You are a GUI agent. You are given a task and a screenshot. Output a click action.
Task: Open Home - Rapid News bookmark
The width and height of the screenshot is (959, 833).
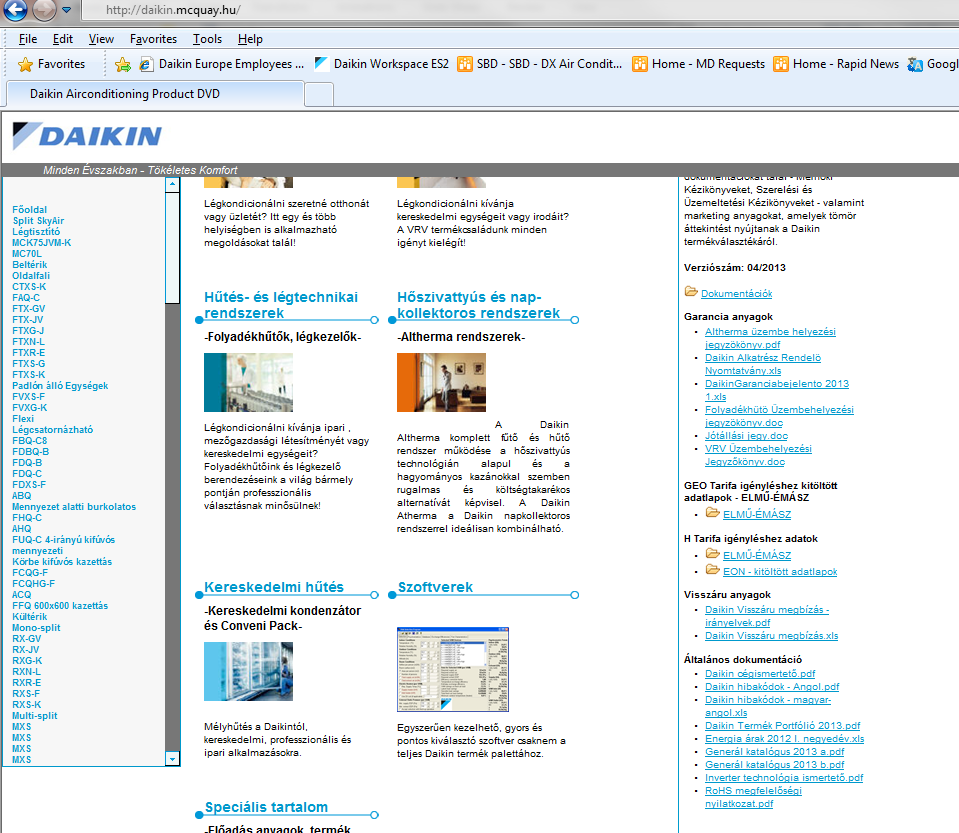pos(835,64)
